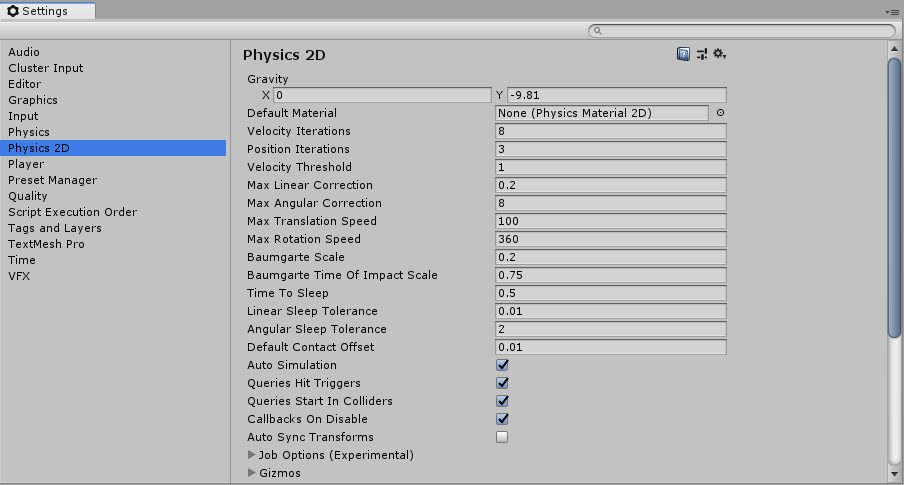Click the Time To Sleep label
The height and width of the screenshot is (485, 904).
[288, 293]
